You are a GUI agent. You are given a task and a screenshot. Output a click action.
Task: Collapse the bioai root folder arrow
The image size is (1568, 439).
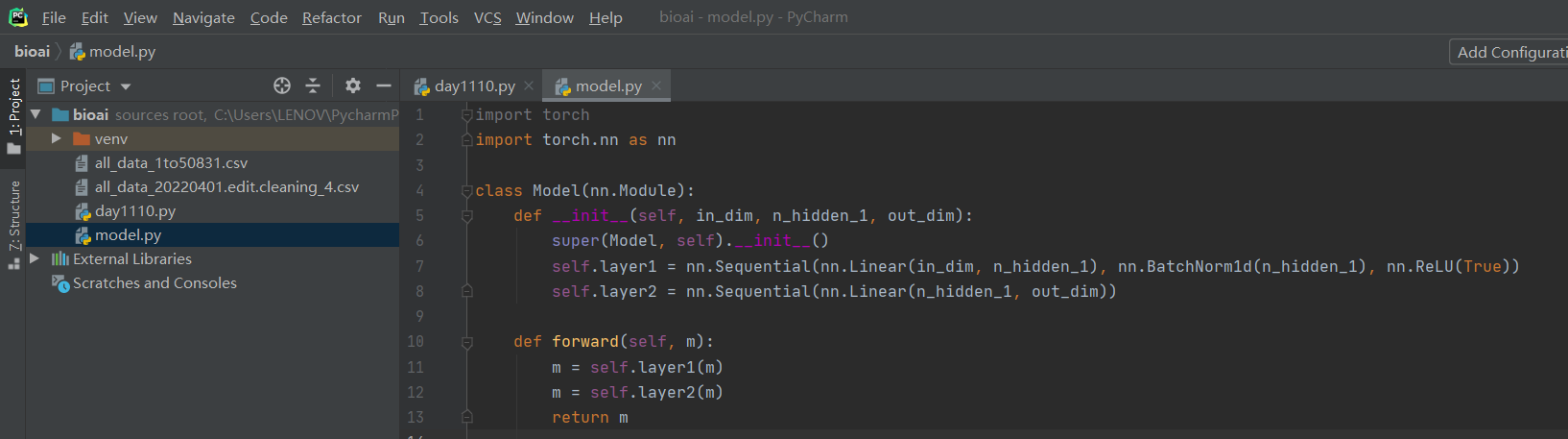[36, 114]
